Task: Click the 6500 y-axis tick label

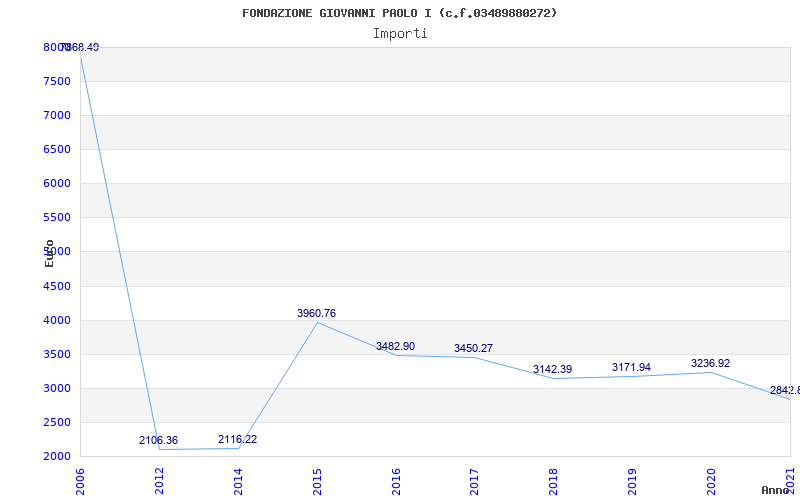Action: 57,149
